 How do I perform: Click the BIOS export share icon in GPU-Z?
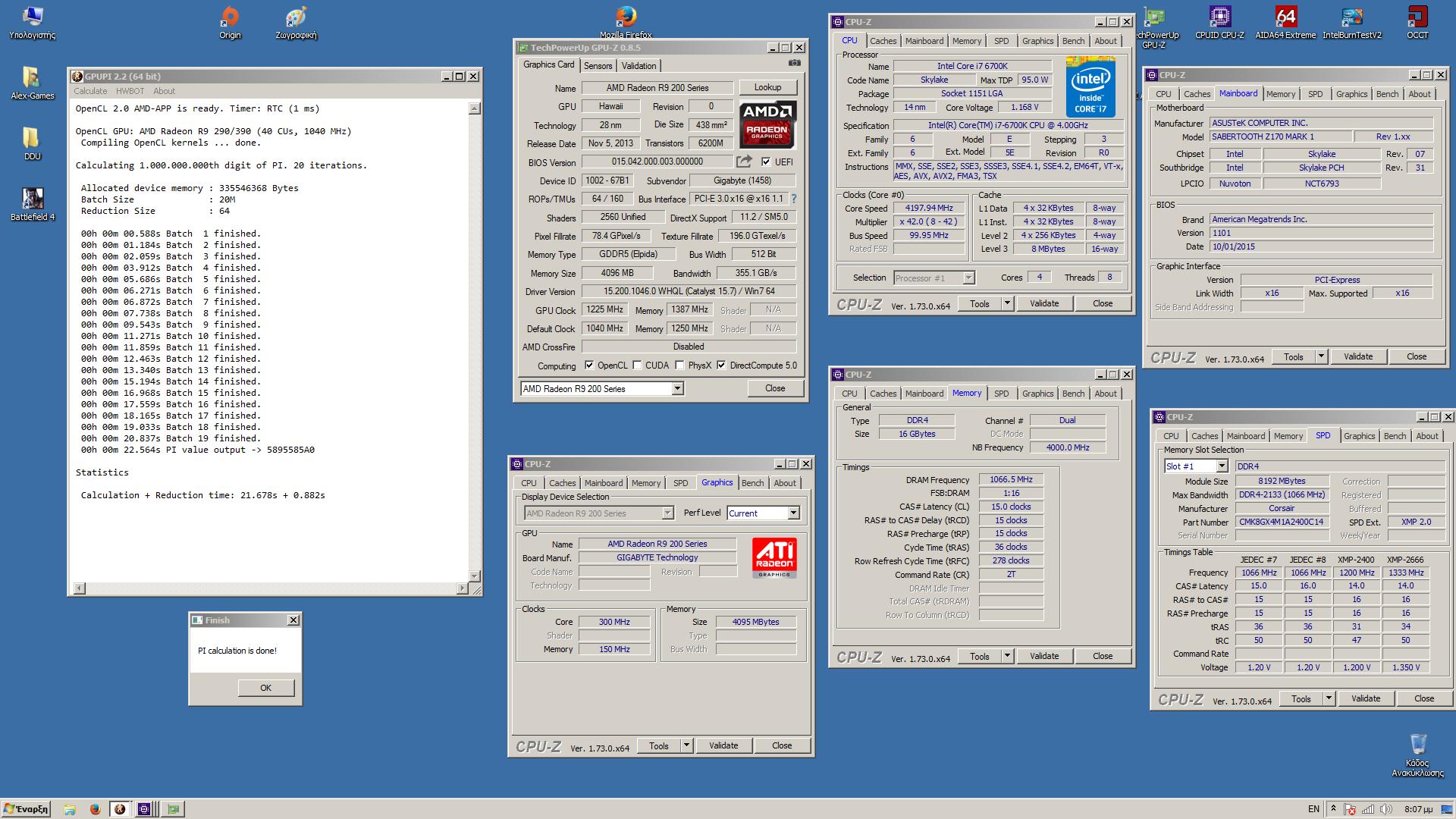point(744,162)
